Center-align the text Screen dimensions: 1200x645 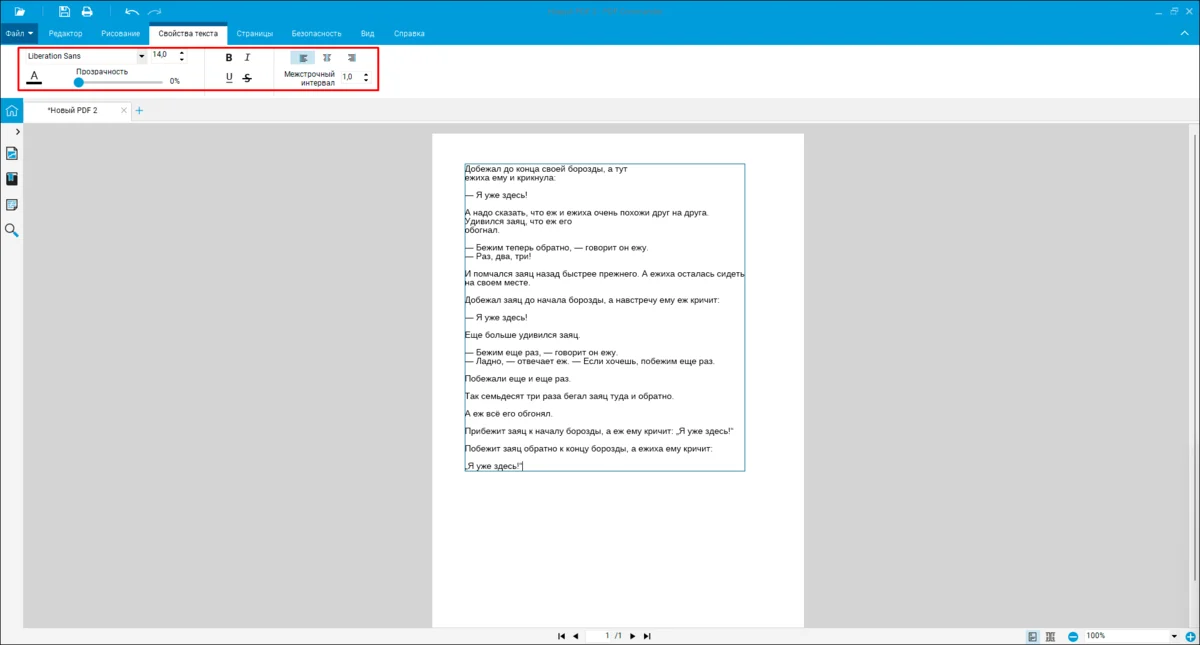pos(326,58)
